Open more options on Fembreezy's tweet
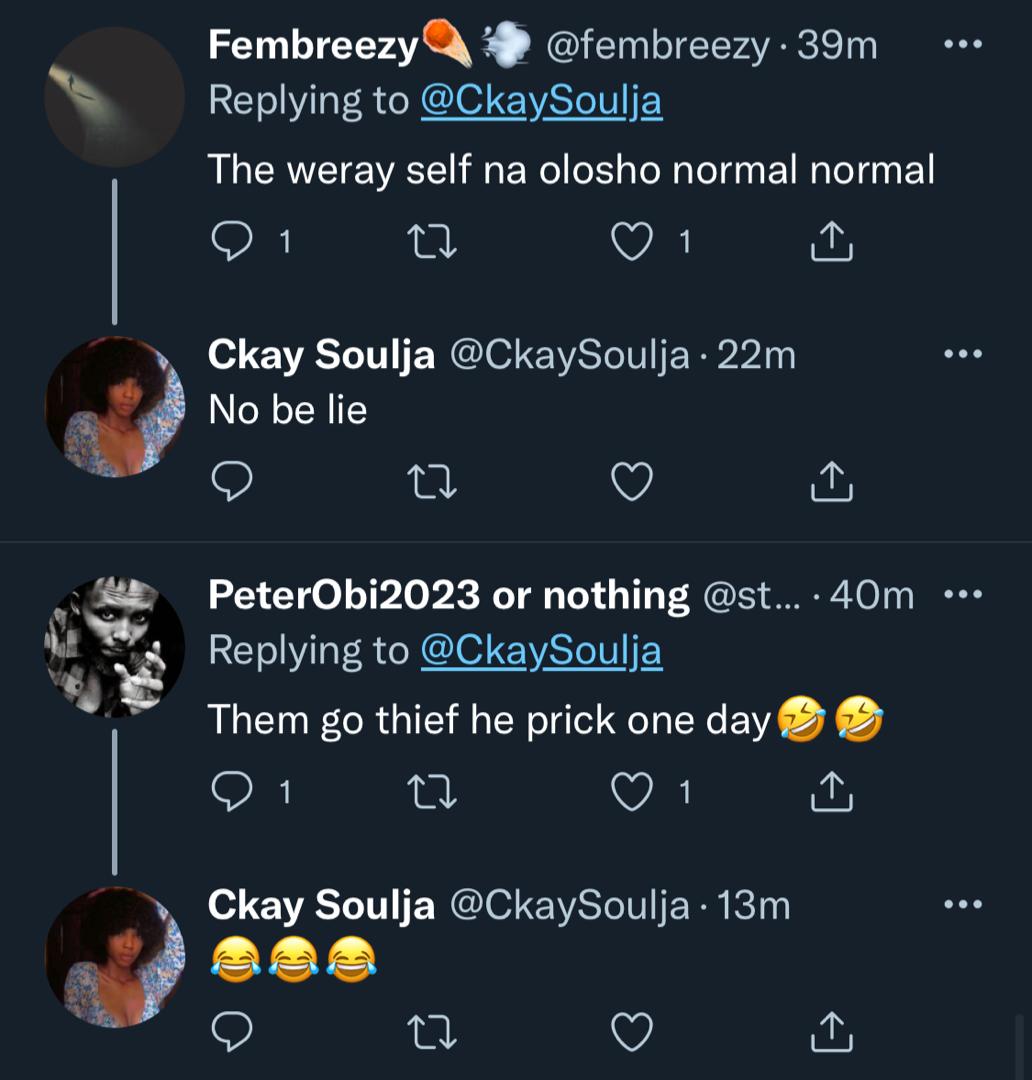 tap(963, 46)
